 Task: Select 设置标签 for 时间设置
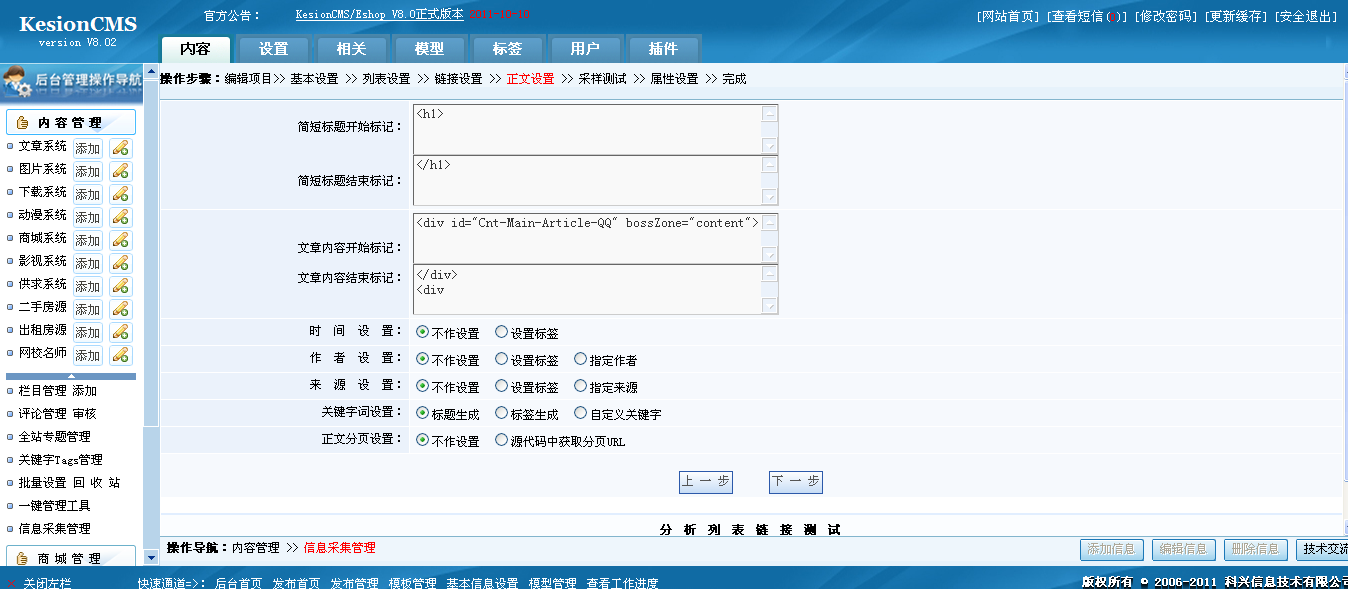[502, 332]
